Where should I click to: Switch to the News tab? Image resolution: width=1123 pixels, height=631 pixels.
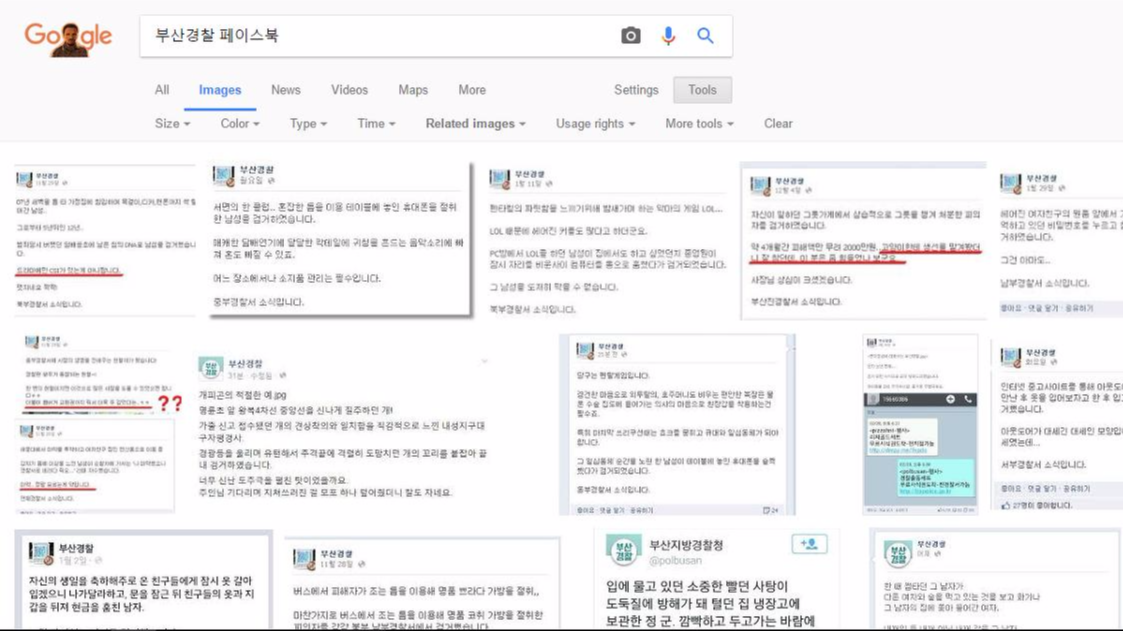coord(285,90)
